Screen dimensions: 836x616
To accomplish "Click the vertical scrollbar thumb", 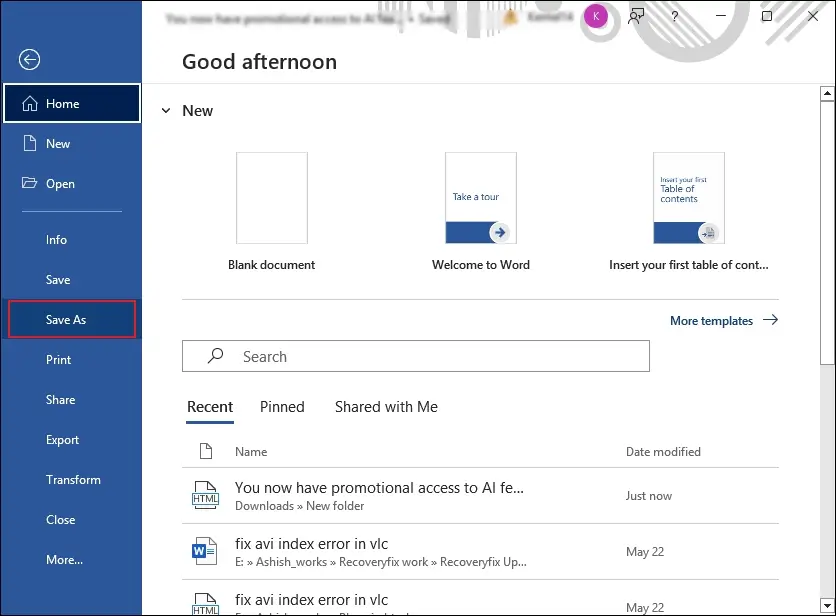I will [x=827, y=233].
